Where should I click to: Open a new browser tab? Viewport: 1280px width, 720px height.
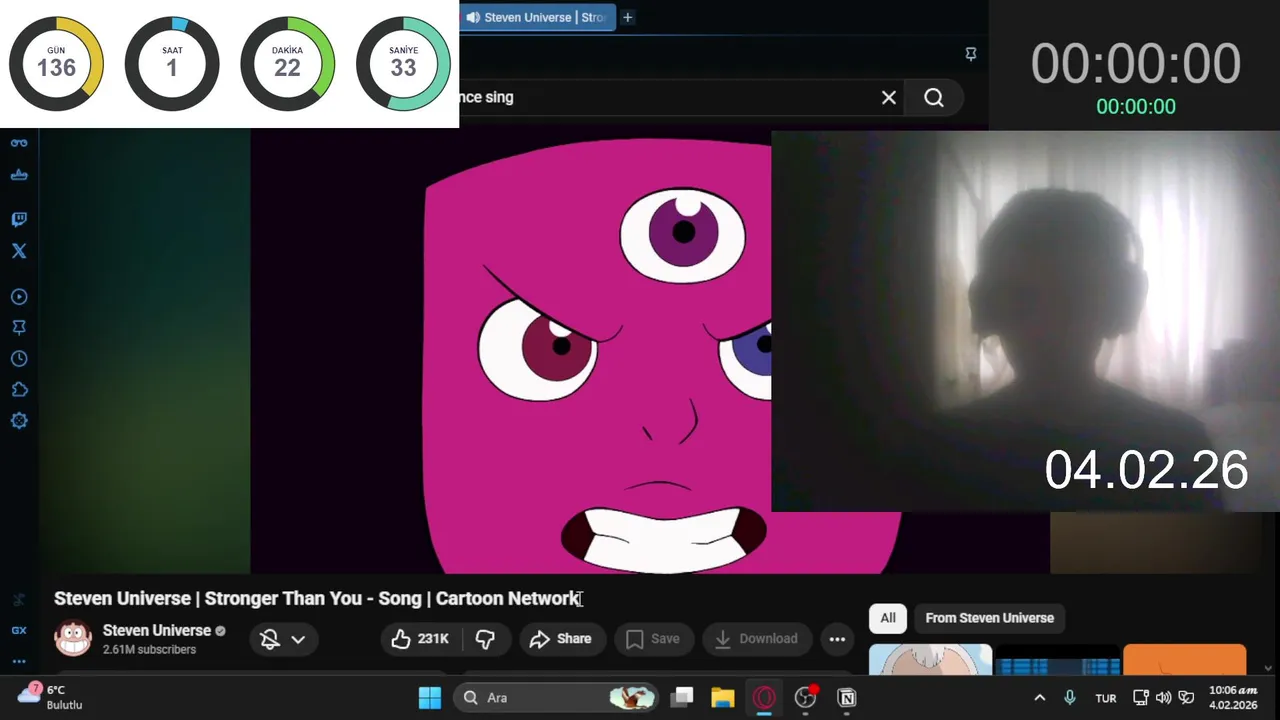628,17
